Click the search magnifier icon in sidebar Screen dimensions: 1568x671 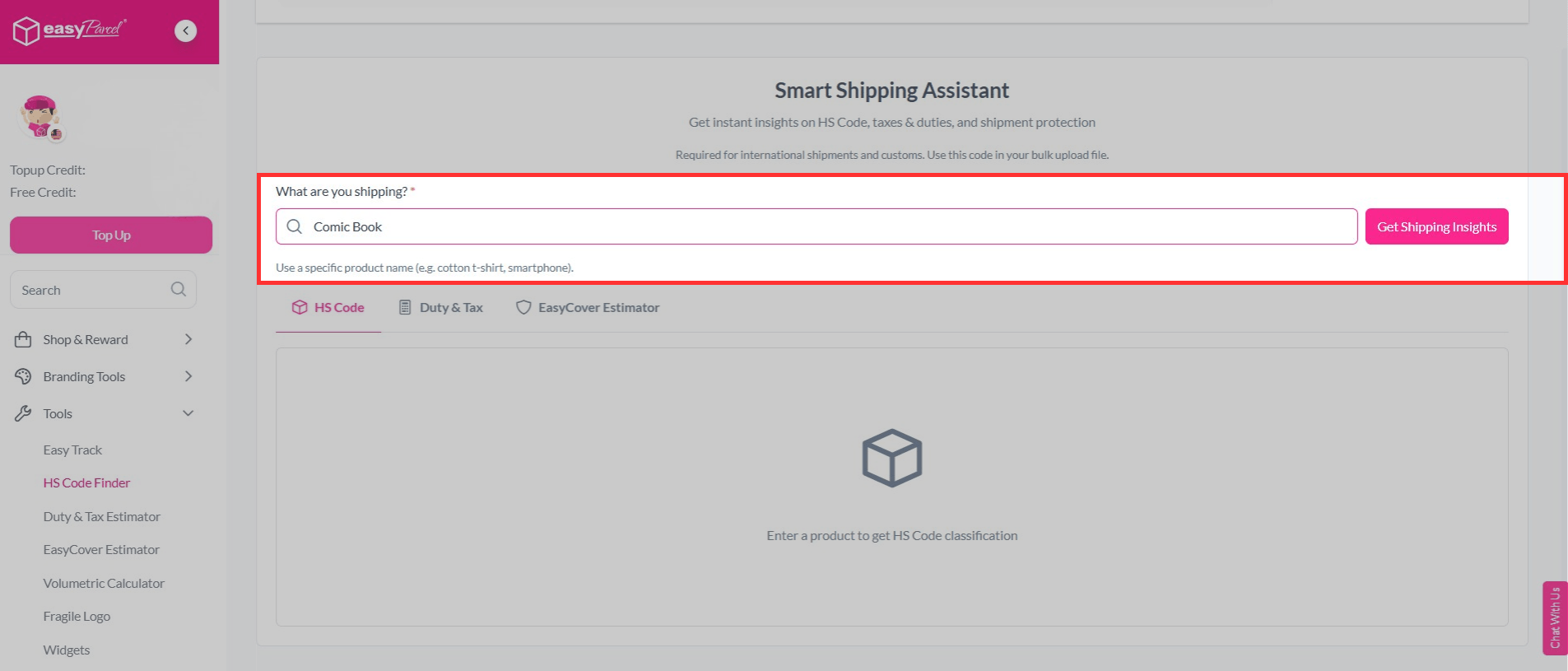pyautogui.click(x=178, y=289)
